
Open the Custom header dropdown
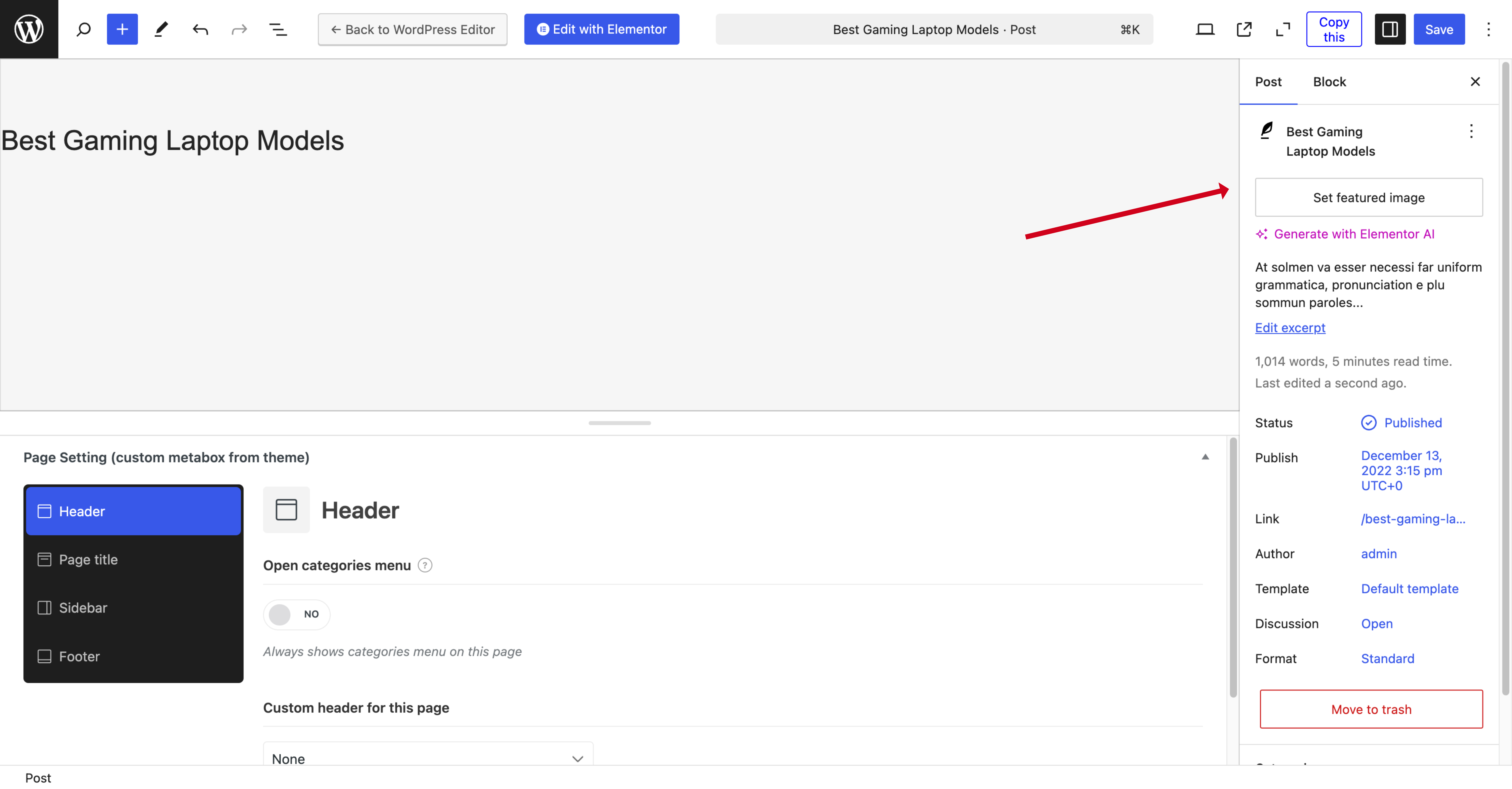tap(428, 754)
